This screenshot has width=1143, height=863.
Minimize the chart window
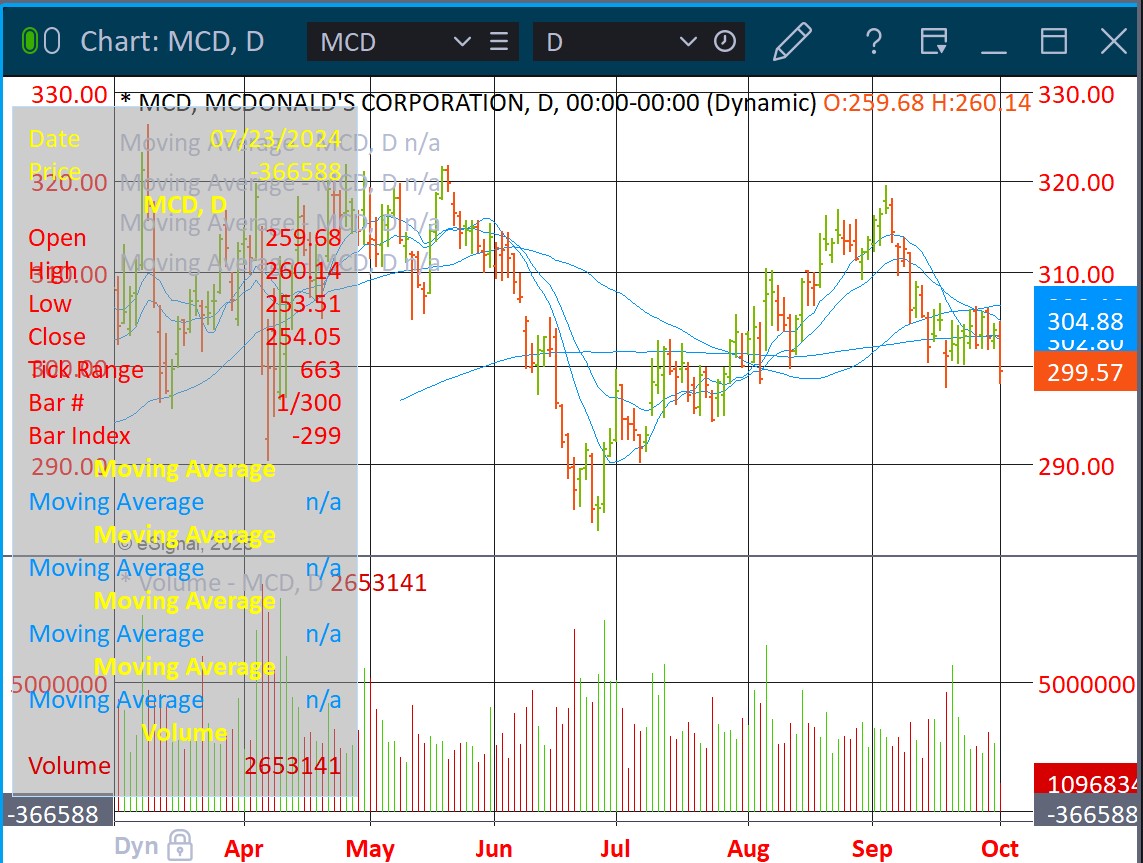(993, 41)
